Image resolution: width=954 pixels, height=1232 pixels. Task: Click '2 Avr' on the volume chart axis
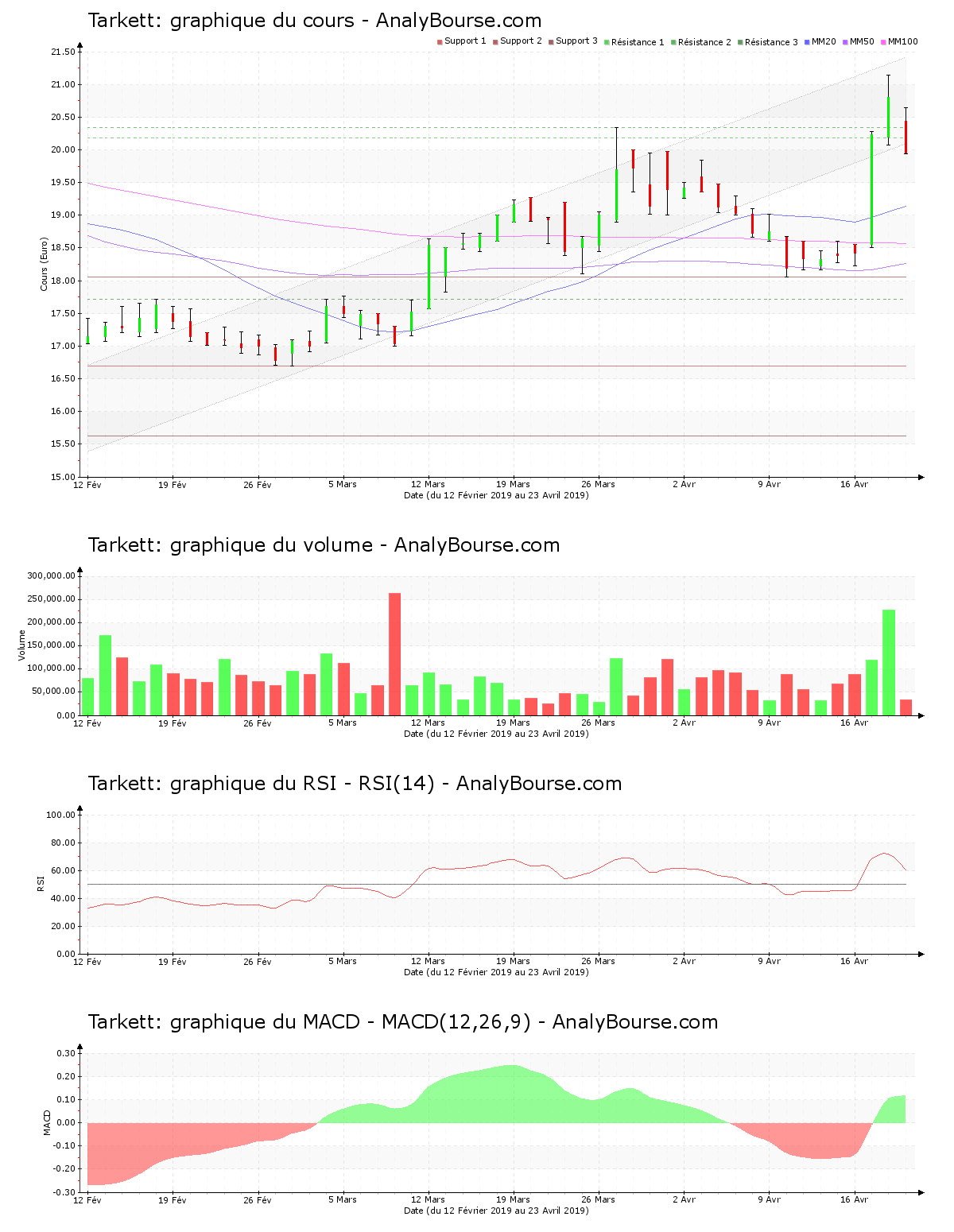[x=684, y=723]
